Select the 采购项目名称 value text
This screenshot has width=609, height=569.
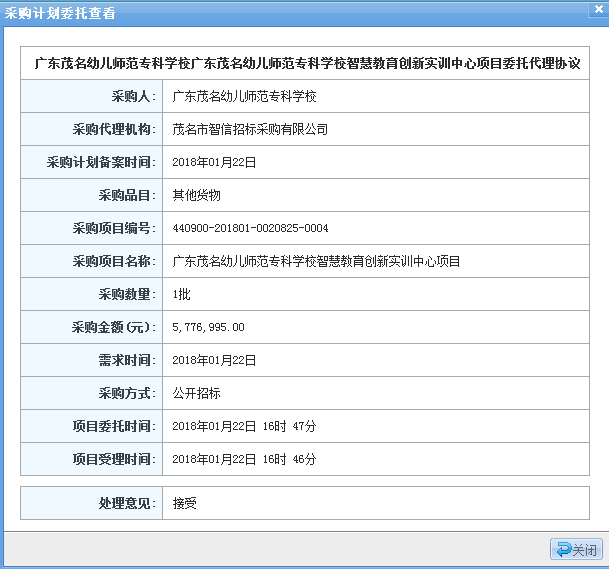316,261
